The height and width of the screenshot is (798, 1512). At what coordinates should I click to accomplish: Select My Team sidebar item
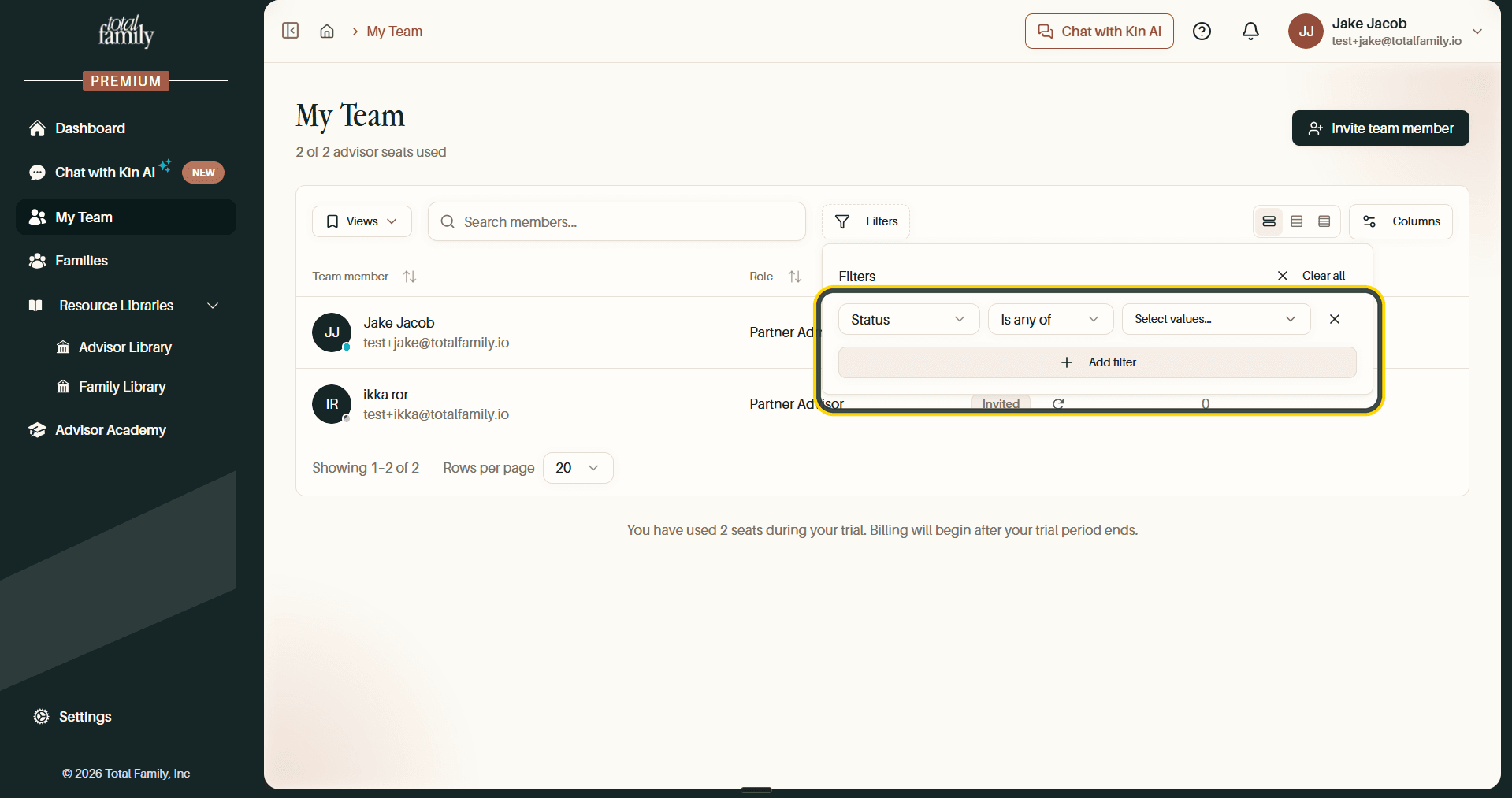pyautogui.click(x=126, y=217)
